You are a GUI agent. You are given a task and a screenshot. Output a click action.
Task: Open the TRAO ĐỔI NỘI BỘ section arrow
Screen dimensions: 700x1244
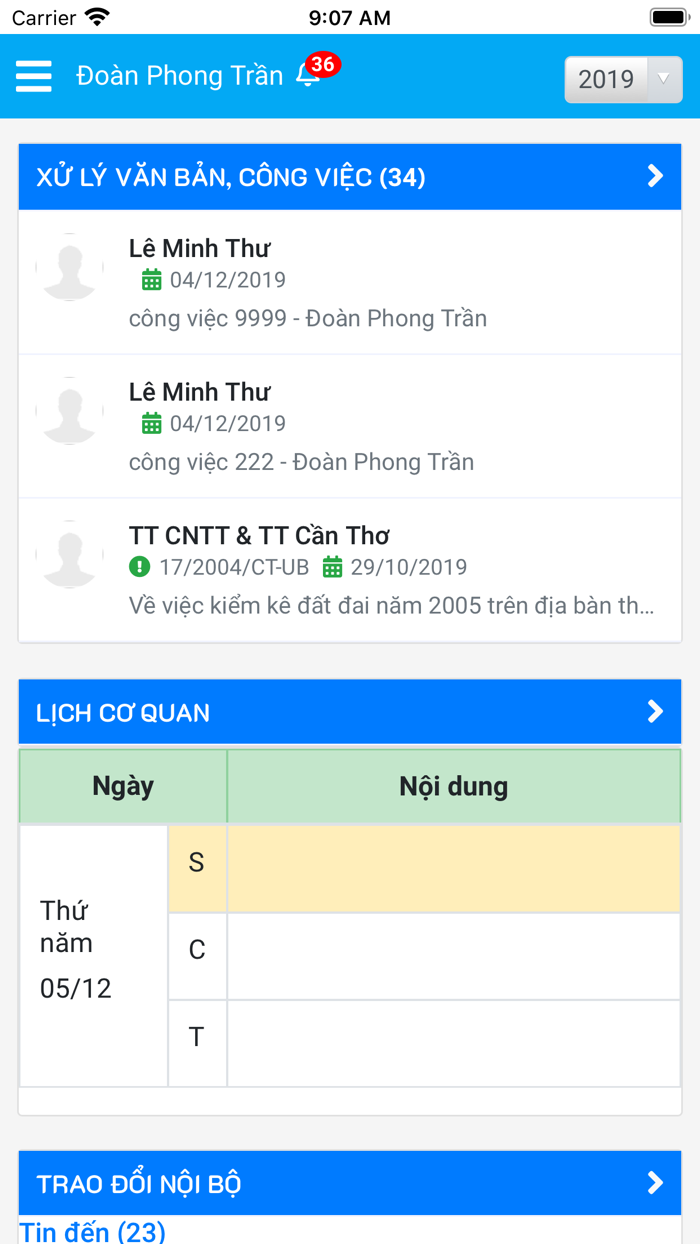click(655, 1183)
